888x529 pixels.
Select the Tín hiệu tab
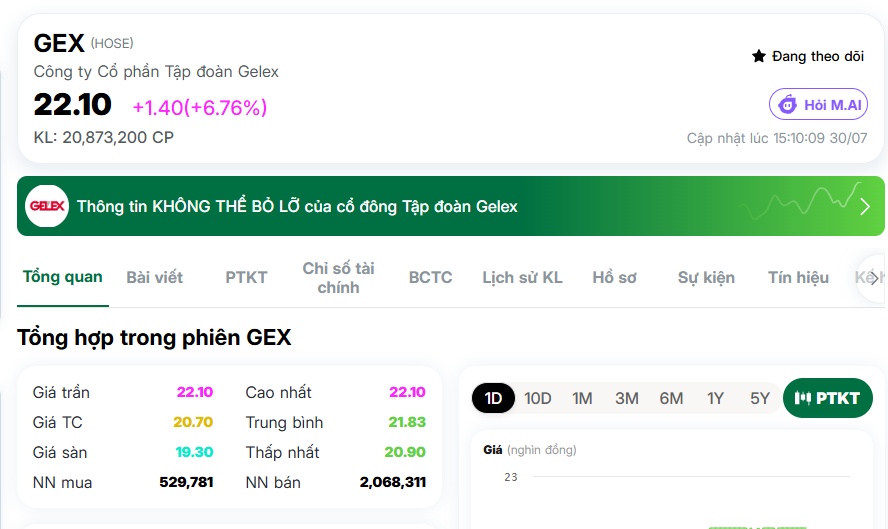(x=798, y=278)
